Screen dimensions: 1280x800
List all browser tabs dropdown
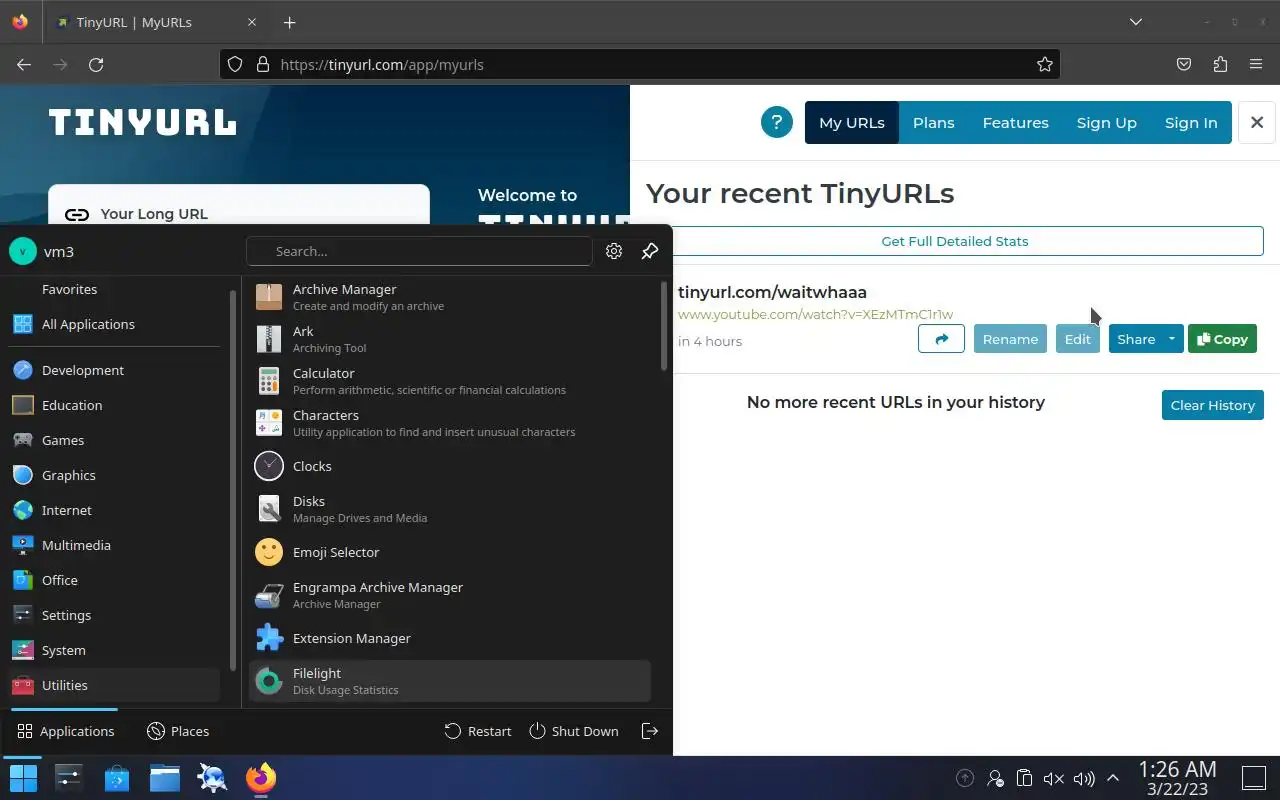(x=1136, y=22)
